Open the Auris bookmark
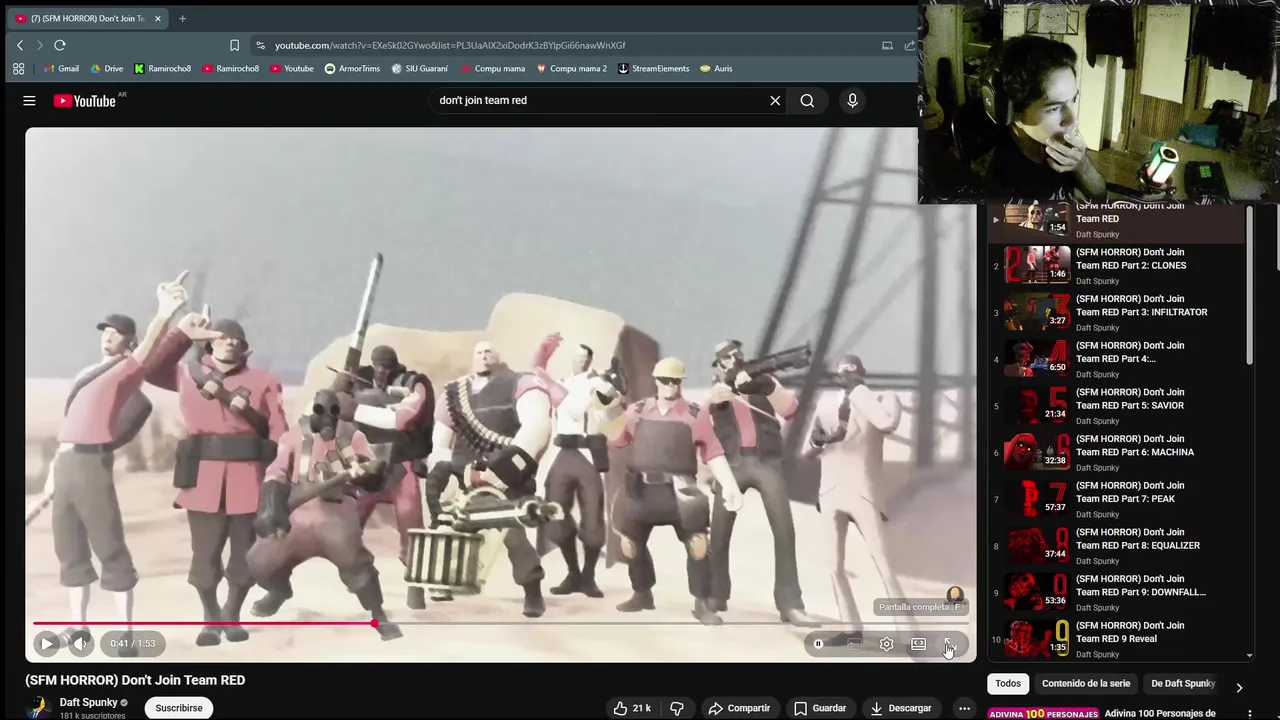The width and height of the screenshot is (1280, 720). [716, 69]
